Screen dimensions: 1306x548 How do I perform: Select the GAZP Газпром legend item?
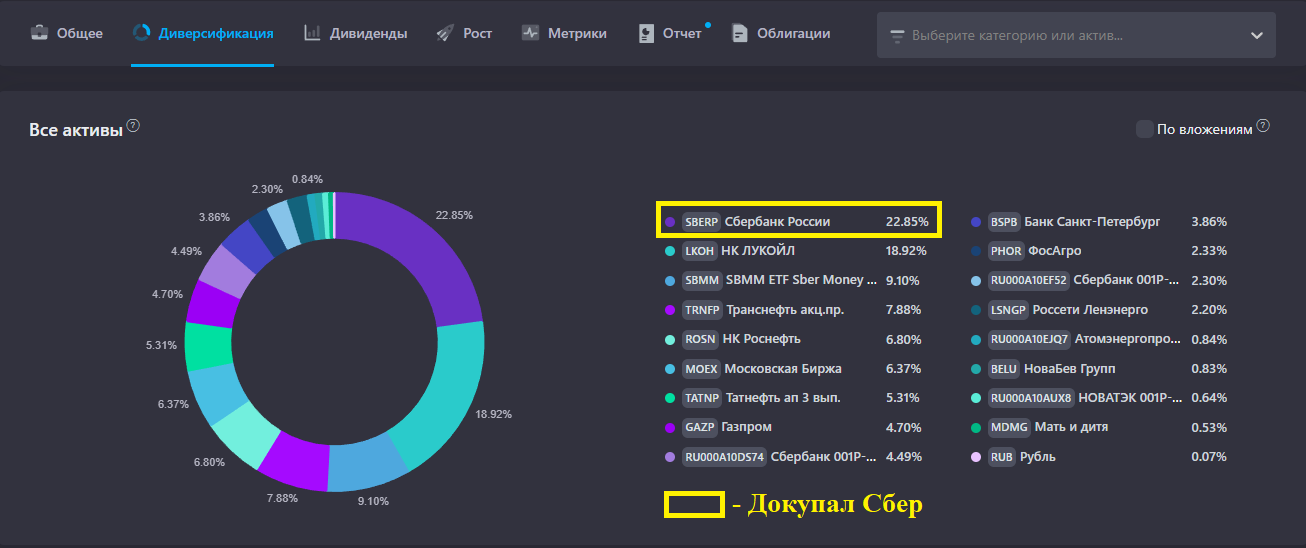747,427
